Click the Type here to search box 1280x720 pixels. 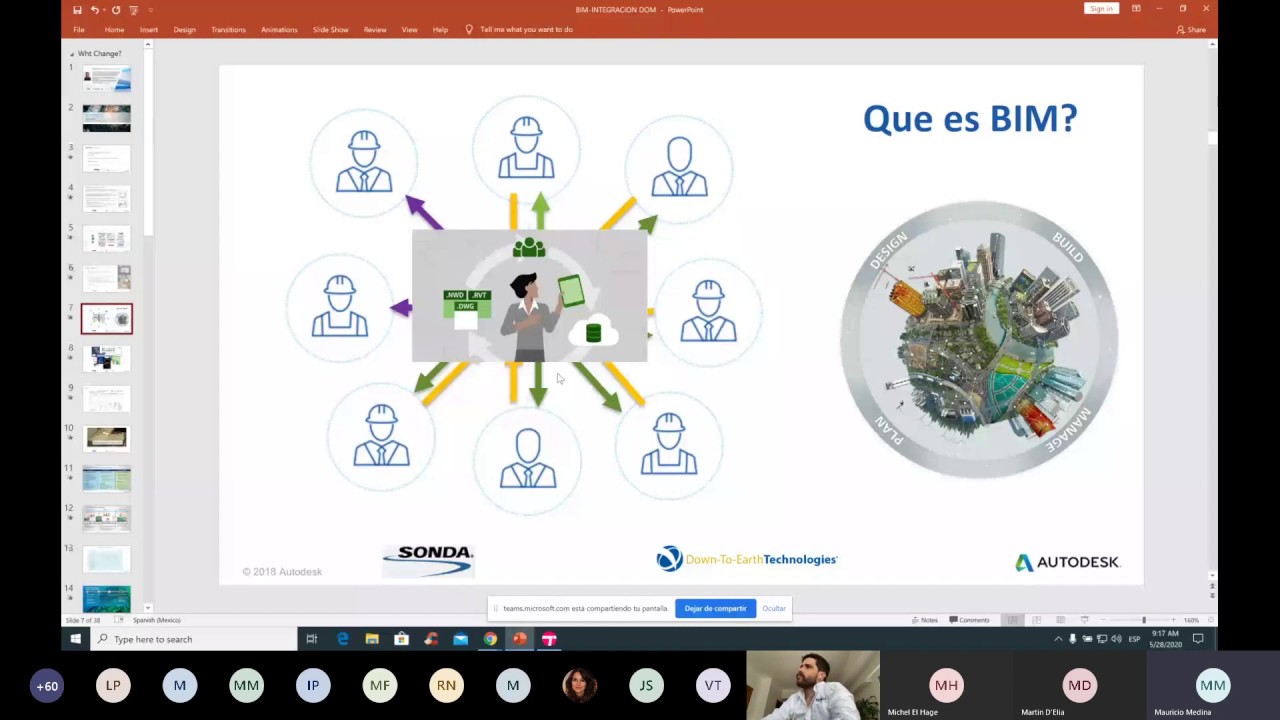click(194, 639)
